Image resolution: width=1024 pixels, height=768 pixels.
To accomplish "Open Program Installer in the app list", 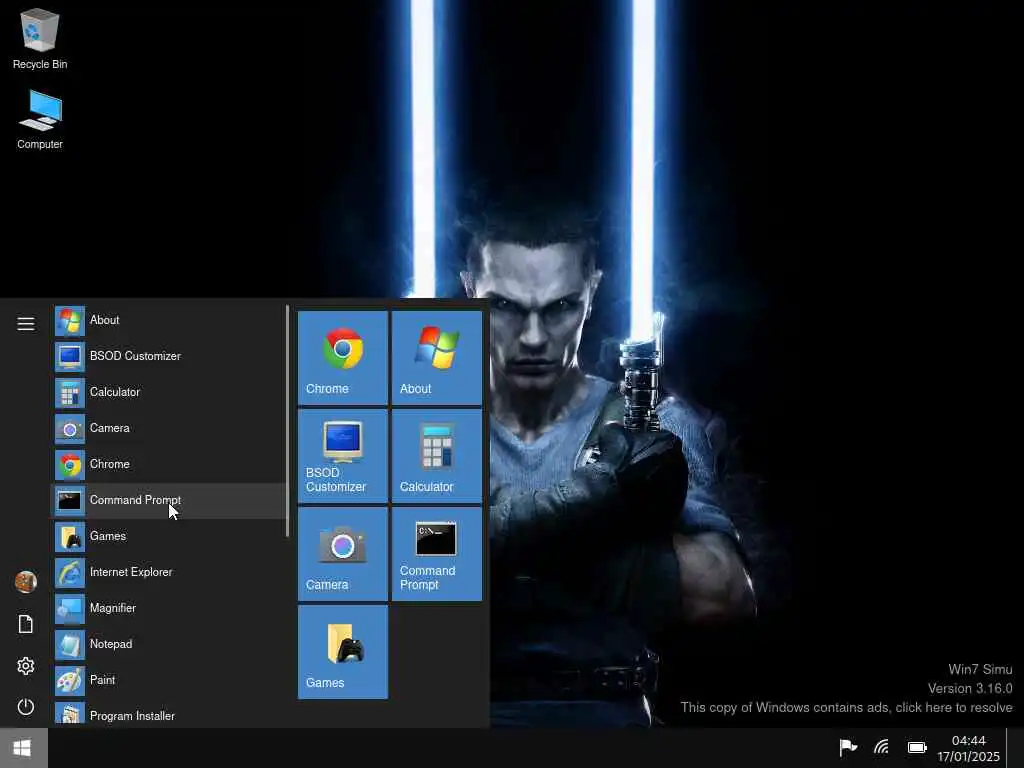I will click(x=168, y=714).
